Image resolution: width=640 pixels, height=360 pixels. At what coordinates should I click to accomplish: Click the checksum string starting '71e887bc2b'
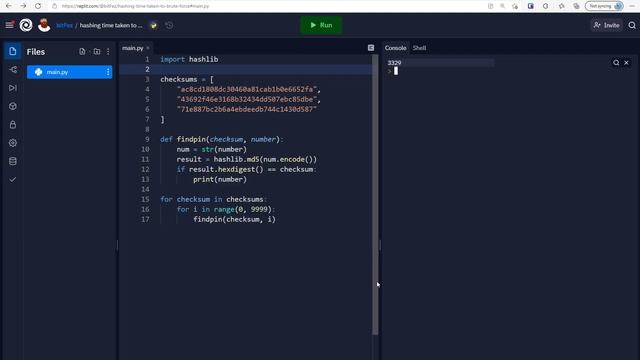247,109
